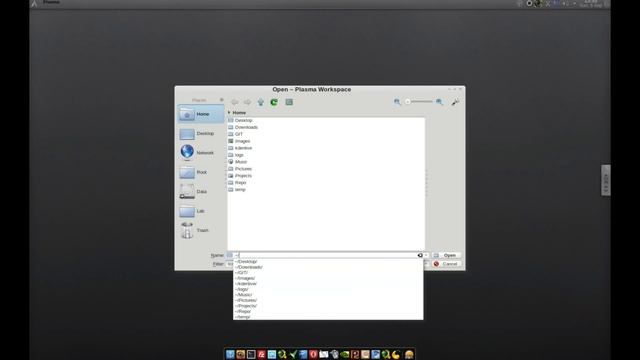Click the zoom out magnifier icon
This screenshot has width=640, height=360.
397,102
